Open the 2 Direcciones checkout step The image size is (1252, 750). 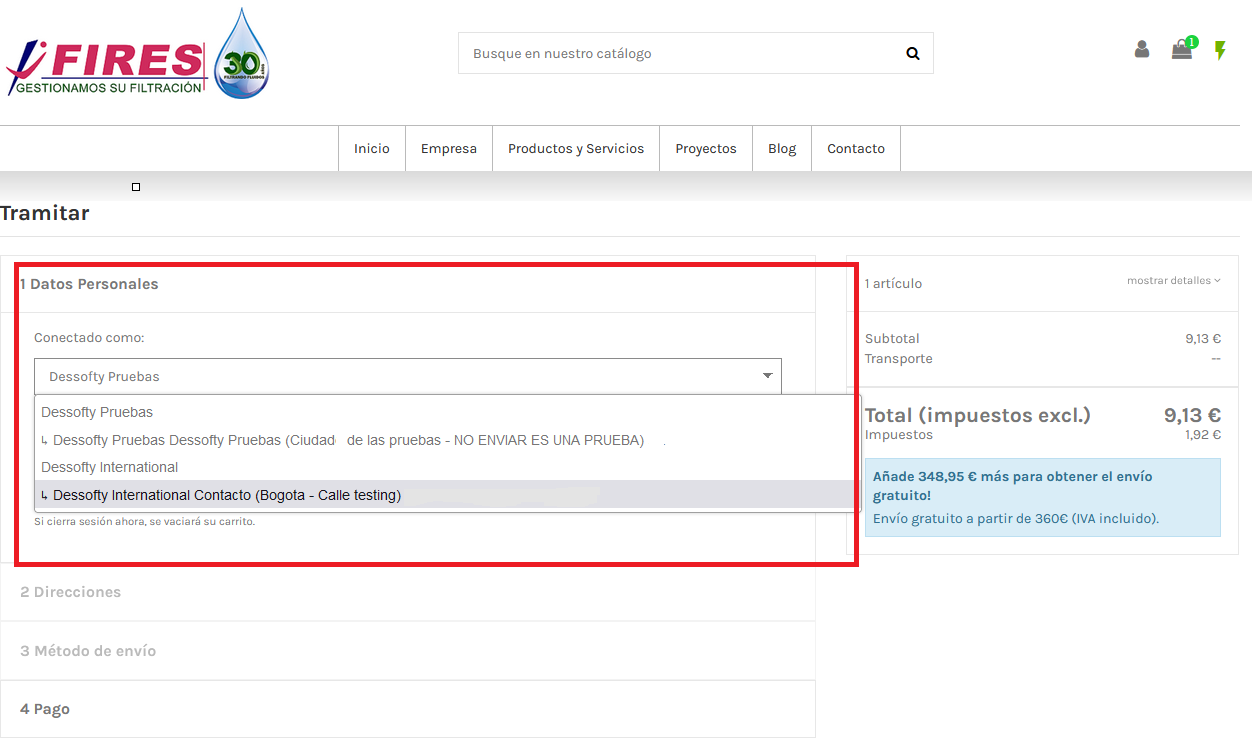point(408,592)
